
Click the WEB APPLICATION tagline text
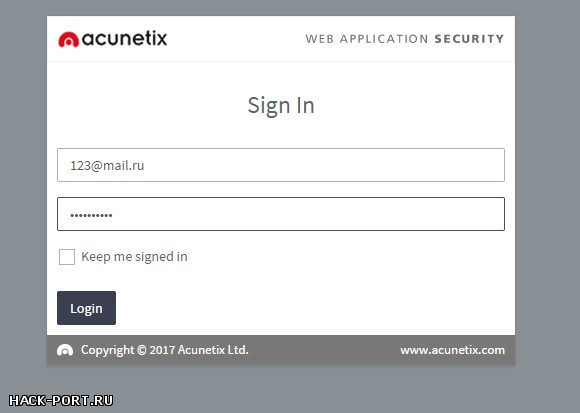point(367,39)
